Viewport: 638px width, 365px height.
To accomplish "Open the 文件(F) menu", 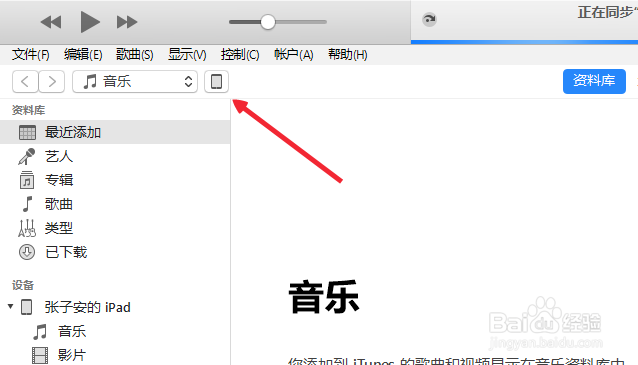I will pyautogui.click(x=31, y=55).
